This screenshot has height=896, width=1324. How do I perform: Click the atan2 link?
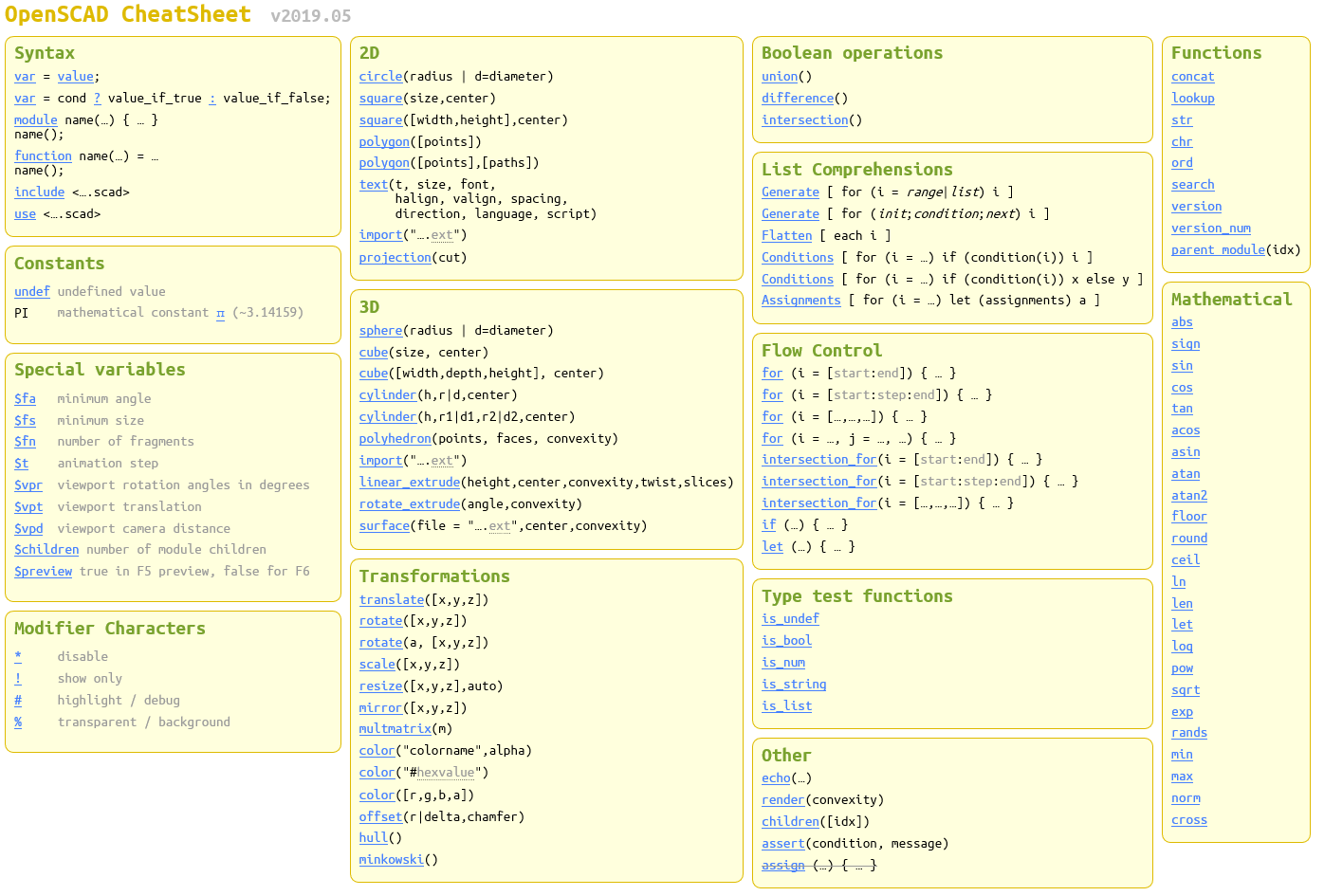pyautogui.click(x=1189, y=496)
